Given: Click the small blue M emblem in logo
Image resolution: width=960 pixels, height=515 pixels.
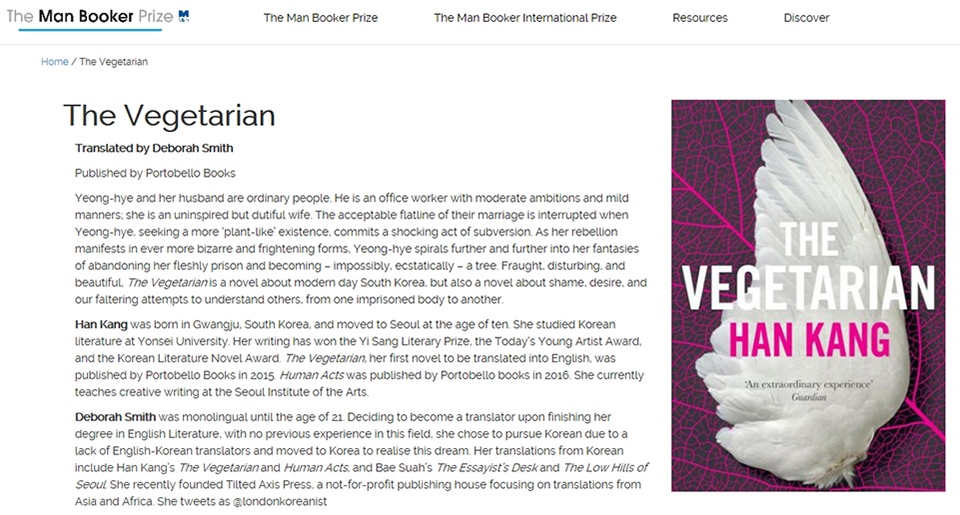Looking at the screenshot, I should tap(184, 16).
